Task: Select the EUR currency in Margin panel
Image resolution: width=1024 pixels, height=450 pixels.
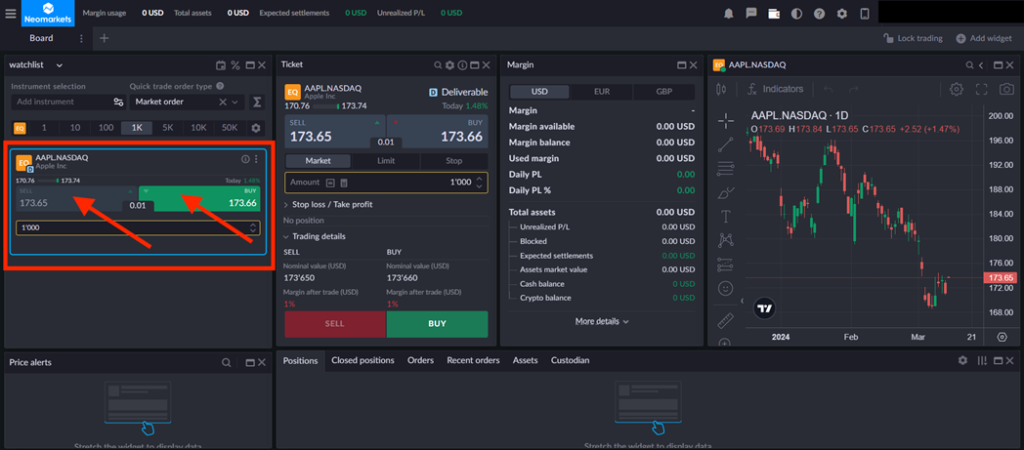Action: click(x=601, y=91)
